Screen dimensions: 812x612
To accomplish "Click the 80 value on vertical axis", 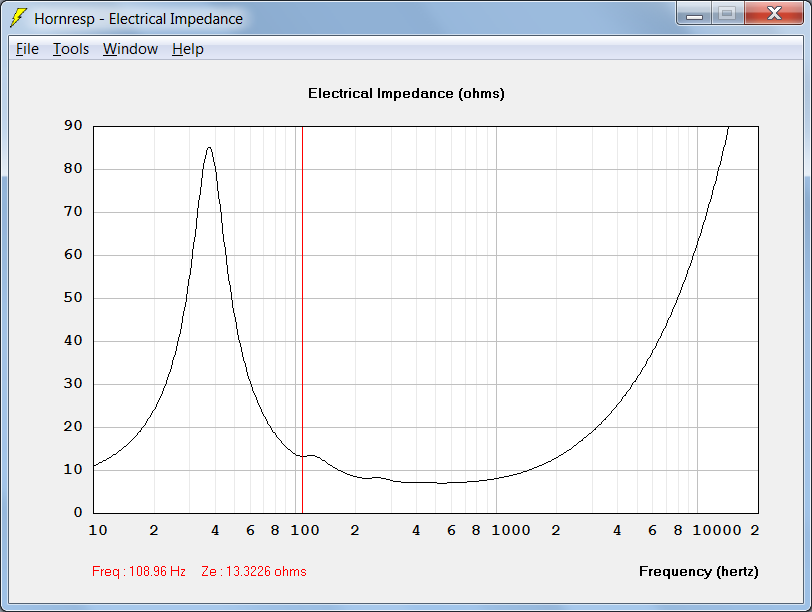I will coord(73,168).
